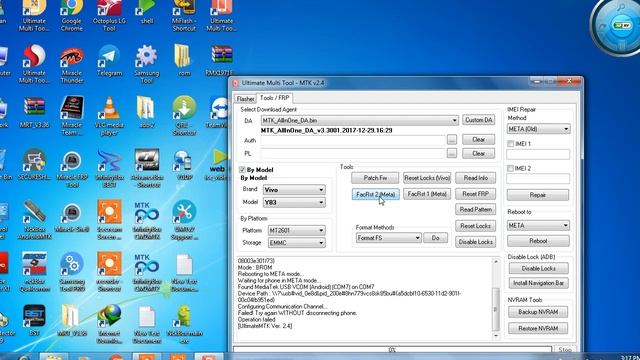Enable the IMEI 1 checkbox

coord(510,144)
